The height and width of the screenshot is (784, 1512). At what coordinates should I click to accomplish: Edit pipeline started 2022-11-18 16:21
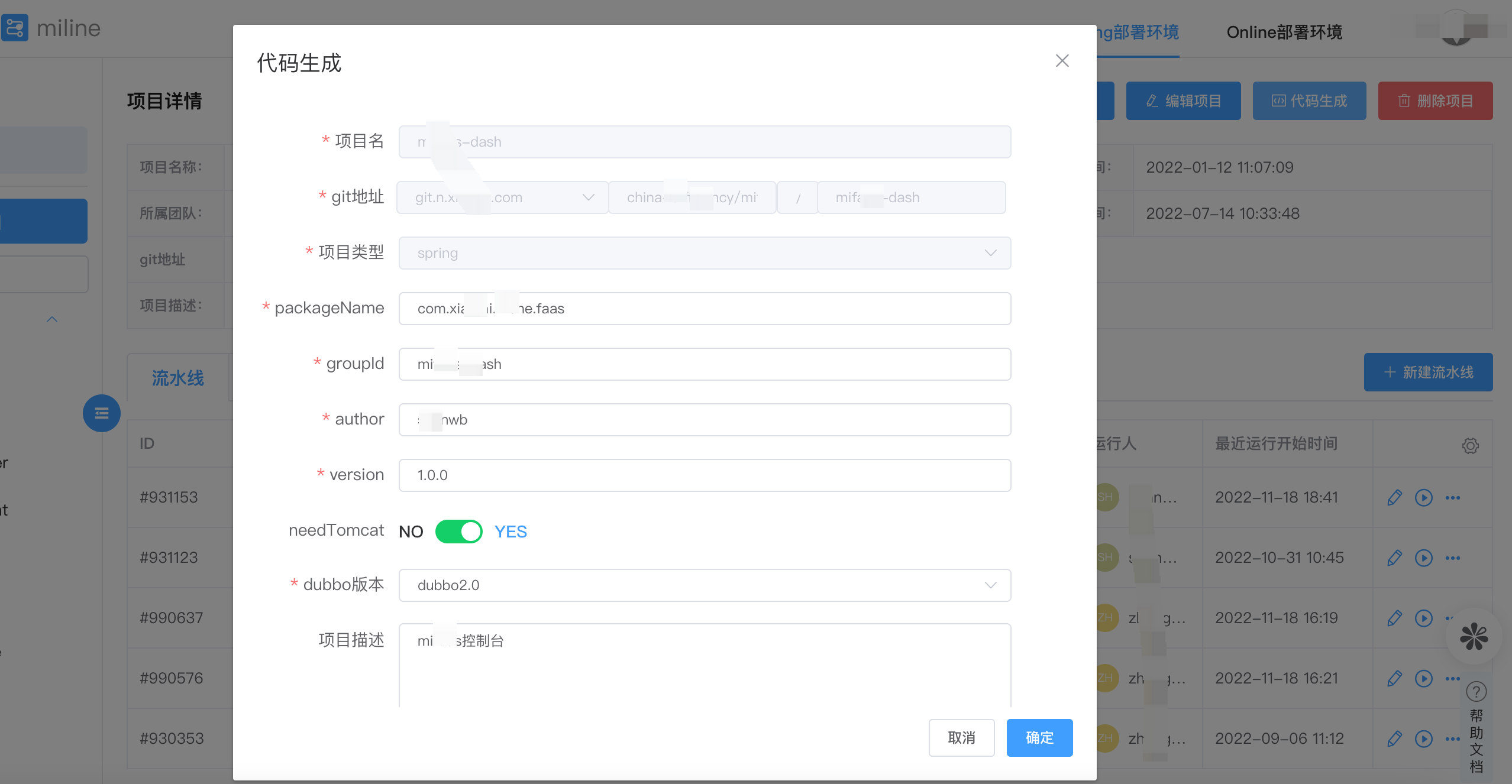pyautogui.click(x=1394, y=679)
